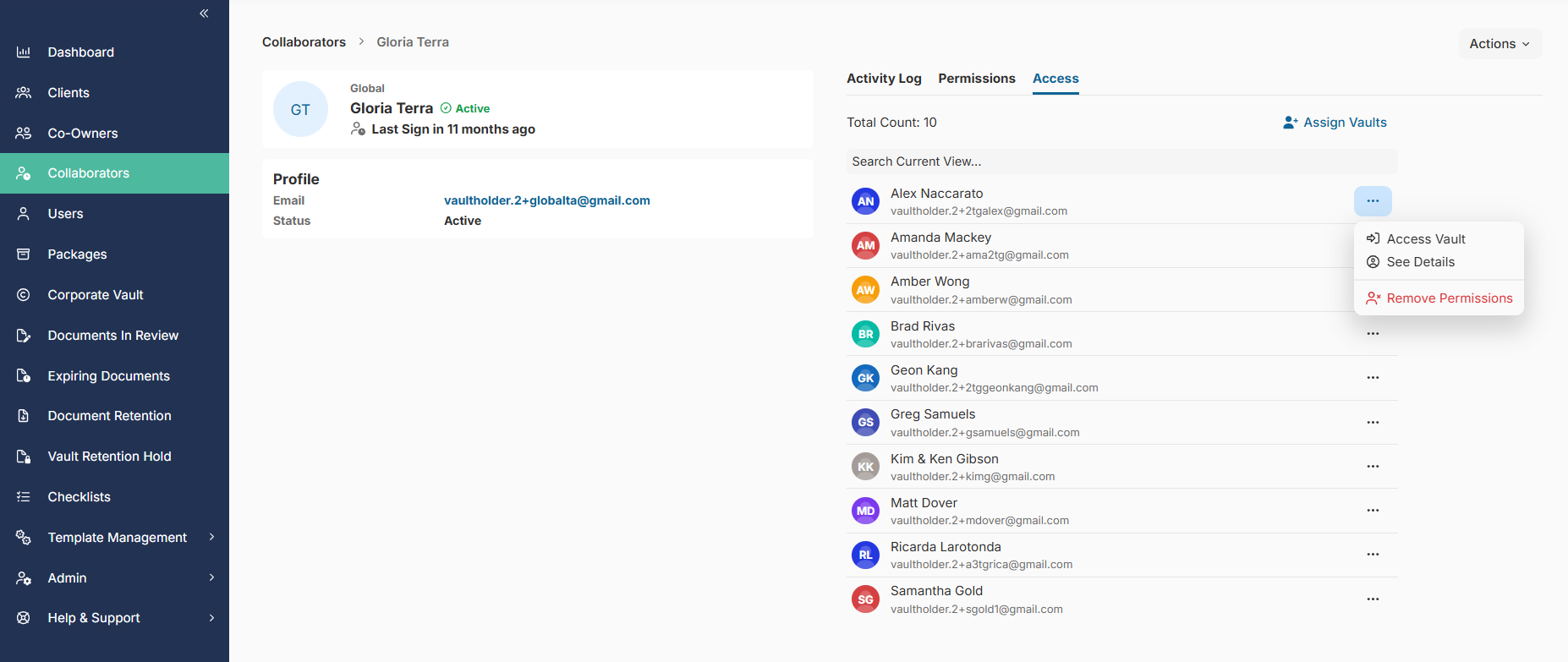Viewport: 1568px width, 662px height.
Task: Click the green Active status badge
Action: pos(465,108)
